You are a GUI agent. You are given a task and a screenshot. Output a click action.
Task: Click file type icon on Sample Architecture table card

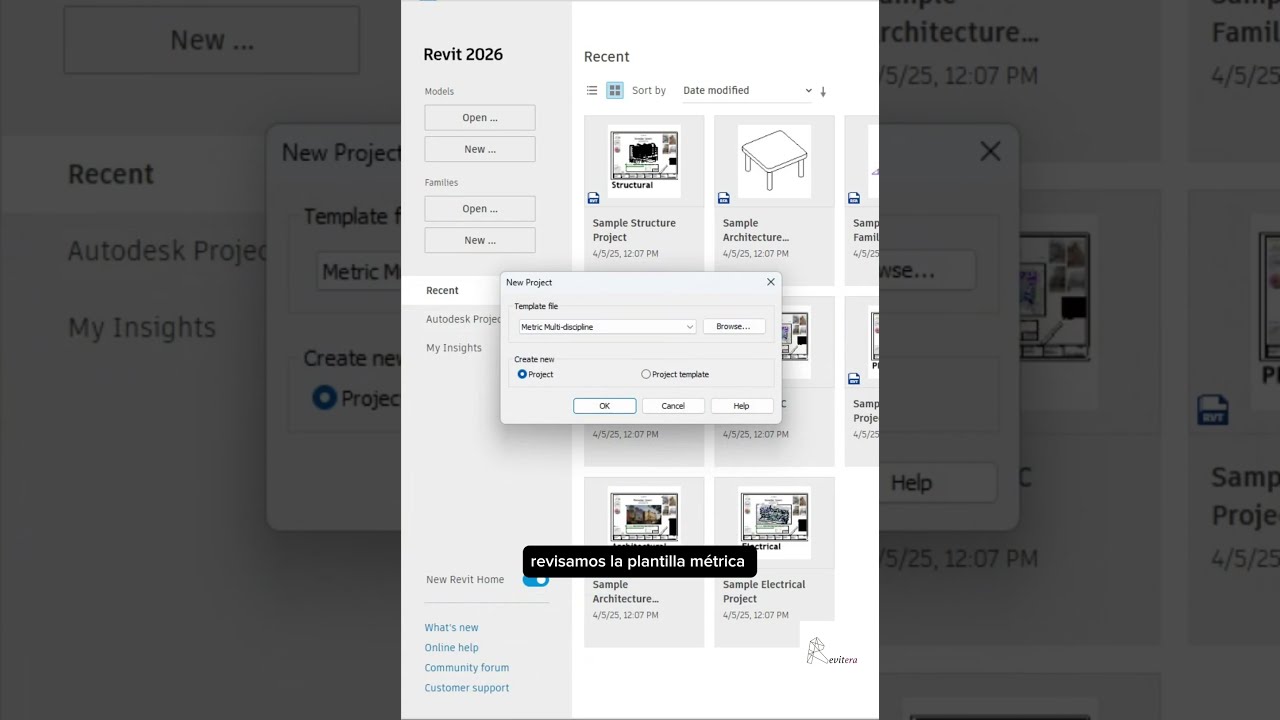724,198
